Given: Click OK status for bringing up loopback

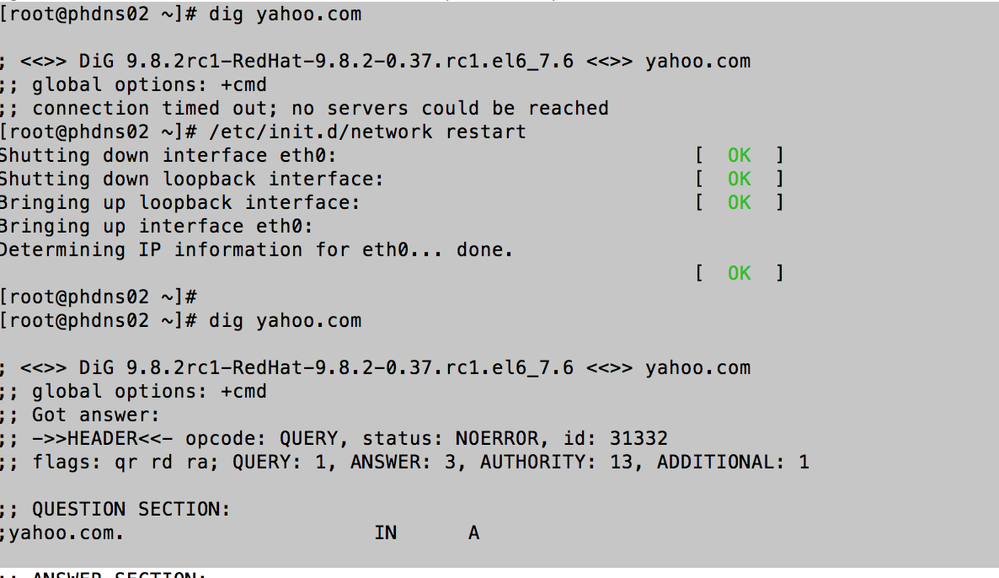Looking at the screenshot, I should [x=739, y=202].
